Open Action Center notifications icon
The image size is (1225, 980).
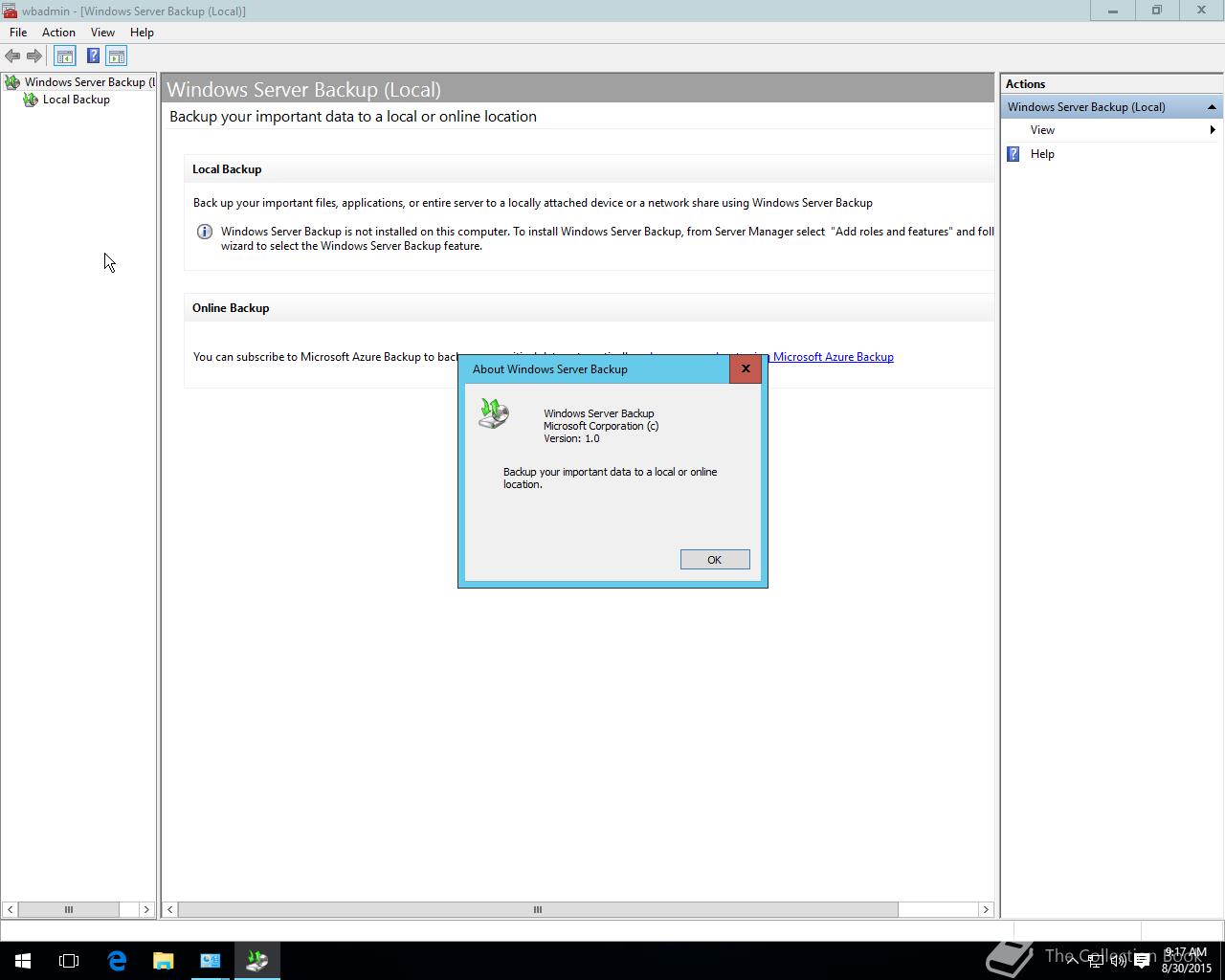coord(1142,961)
